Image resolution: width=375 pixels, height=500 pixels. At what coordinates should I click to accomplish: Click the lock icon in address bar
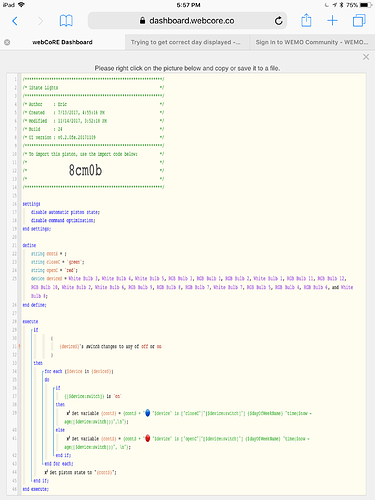[142, 21]
